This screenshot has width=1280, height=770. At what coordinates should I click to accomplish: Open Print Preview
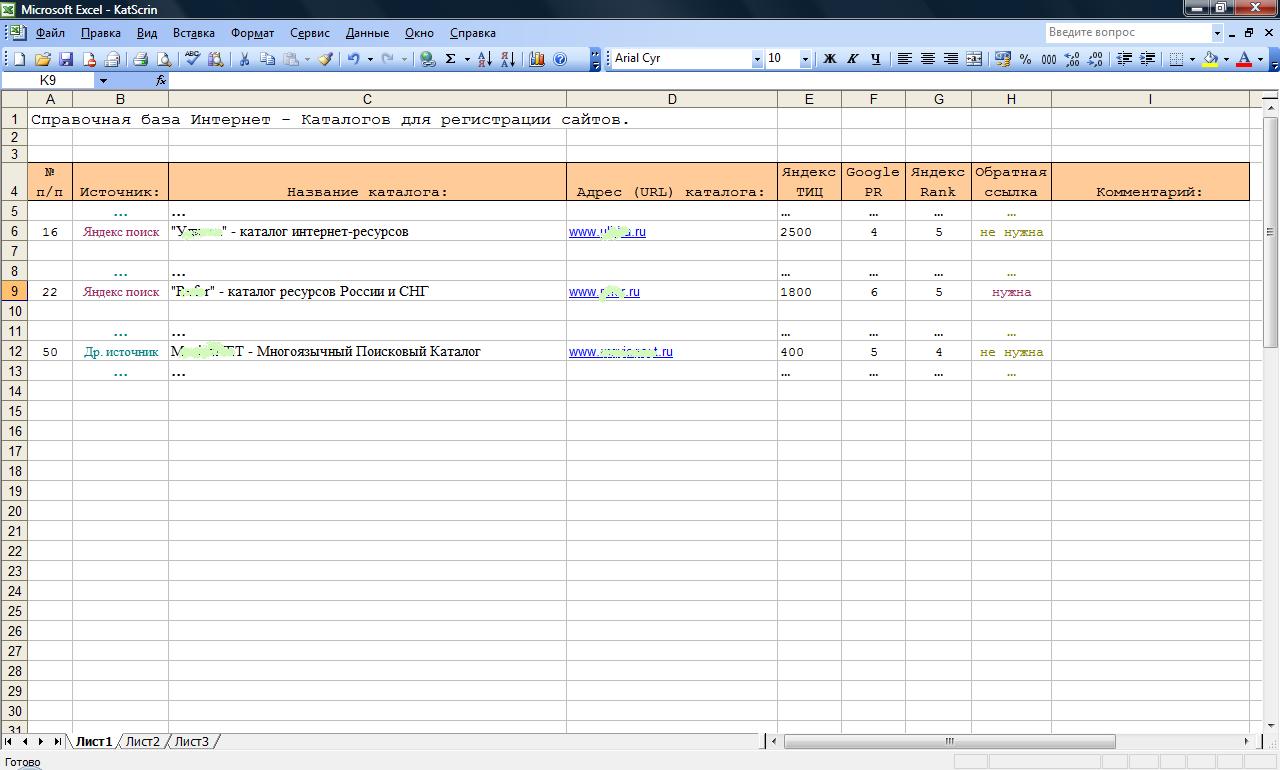point(164,59)
